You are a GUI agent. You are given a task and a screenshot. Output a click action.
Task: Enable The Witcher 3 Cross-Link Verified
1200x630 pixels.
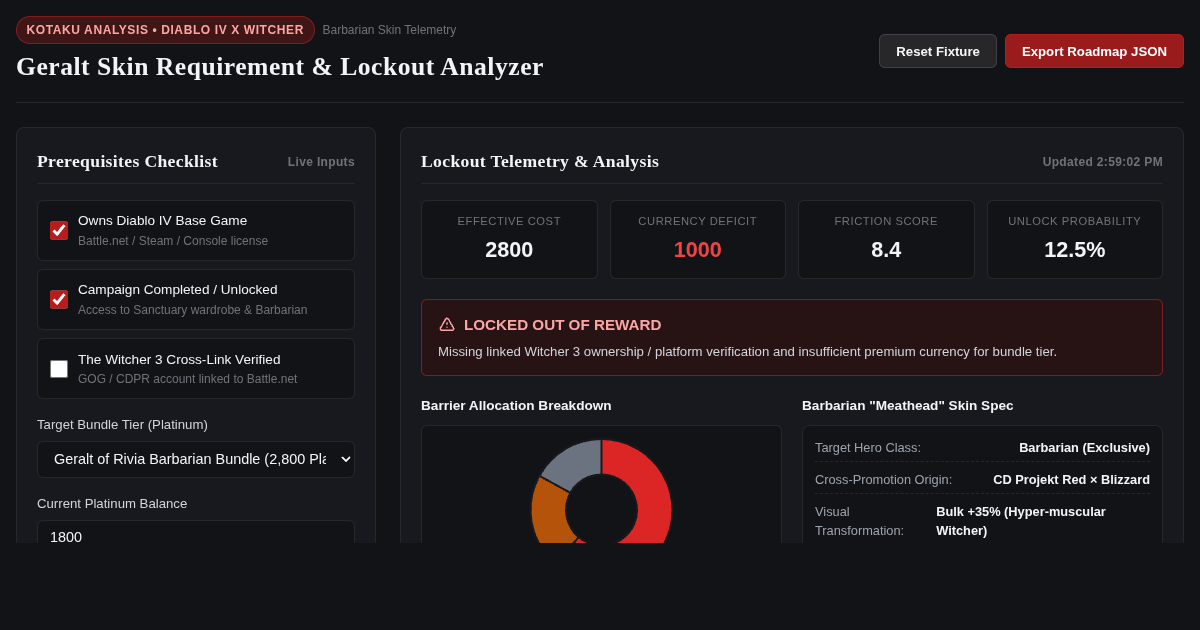[x=59, y=369]
